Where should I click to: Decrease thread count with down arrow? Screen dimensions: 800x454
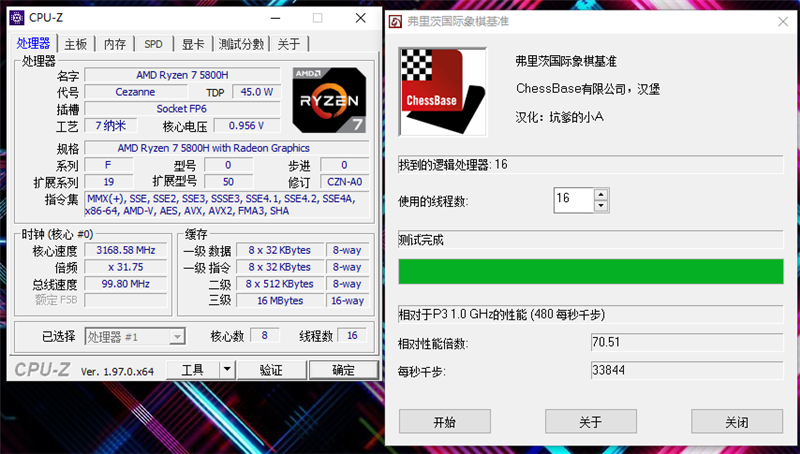point(601,206)
